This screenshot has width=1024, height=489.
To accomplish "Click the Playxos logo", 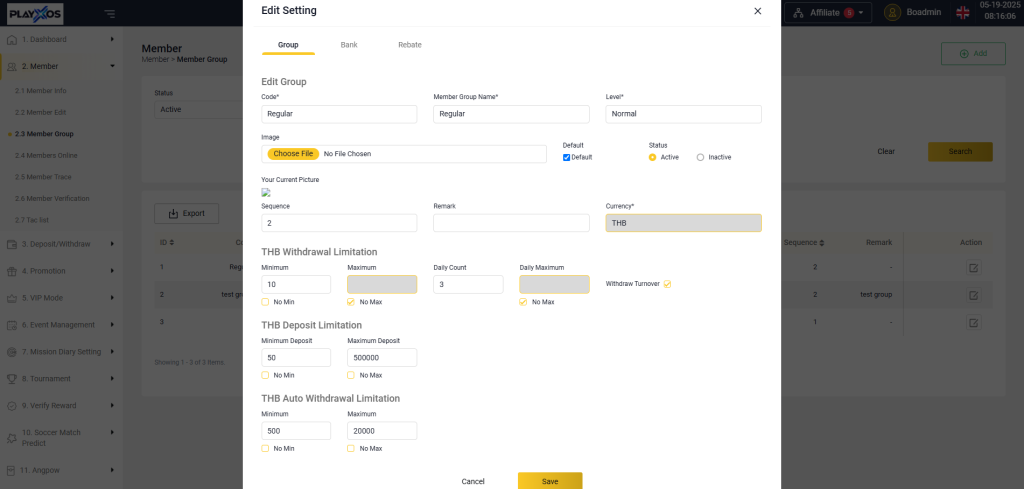I will pos(35,13).
